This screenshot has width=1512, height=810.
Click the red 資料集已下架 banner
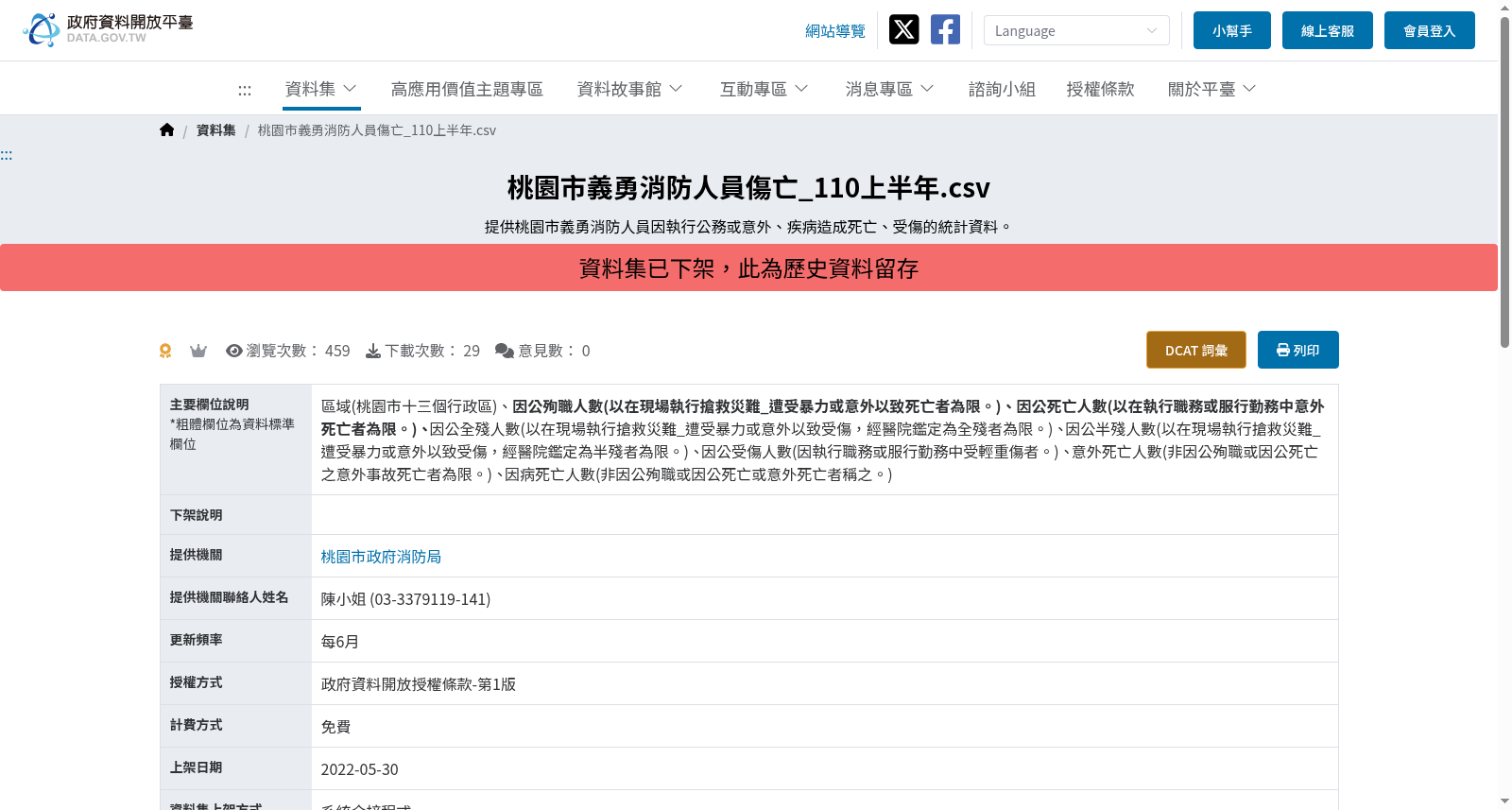[x=748, y=268]
